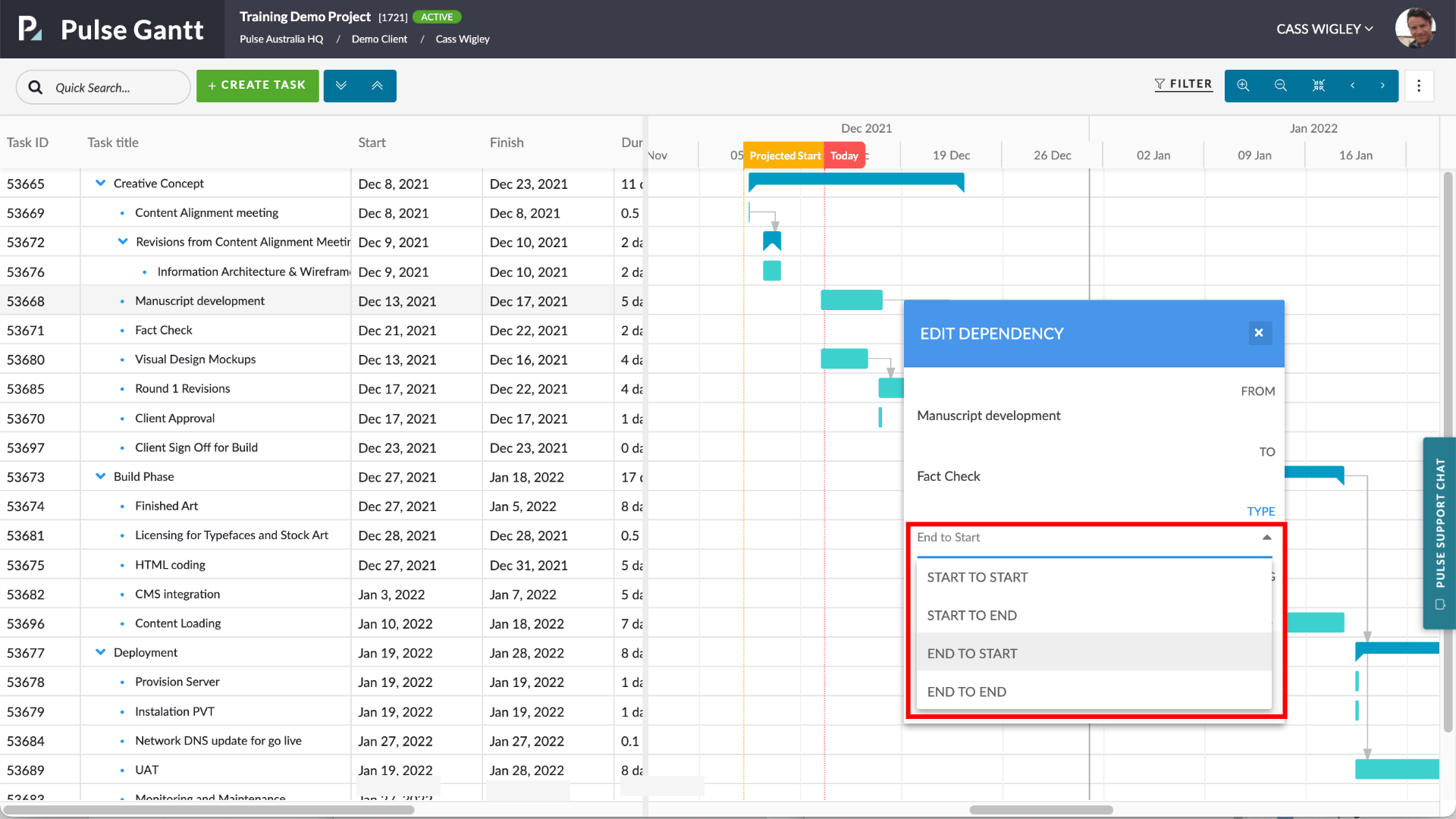Collapse the Build Phase task group
The width and height of the screenshot is (1456, 819).
pyautogui.click(x=100, y=476)
